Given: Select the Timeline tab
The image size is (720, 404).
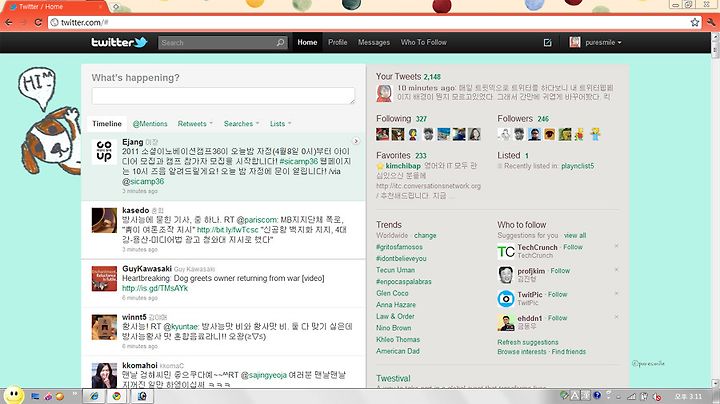Looking at the screenshot, I should click(107, 123).
